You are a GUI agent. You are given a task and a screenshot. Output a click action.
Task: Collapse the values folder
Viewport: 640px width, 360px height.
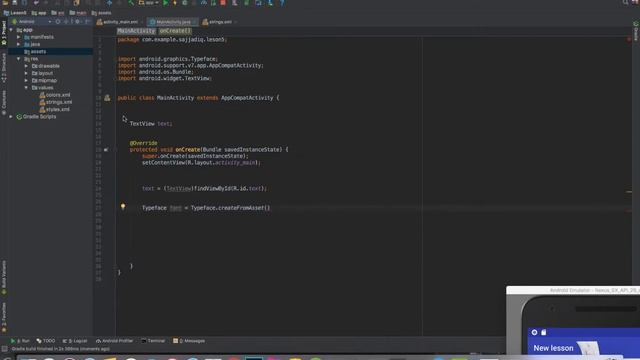click(x=26, y=88)
